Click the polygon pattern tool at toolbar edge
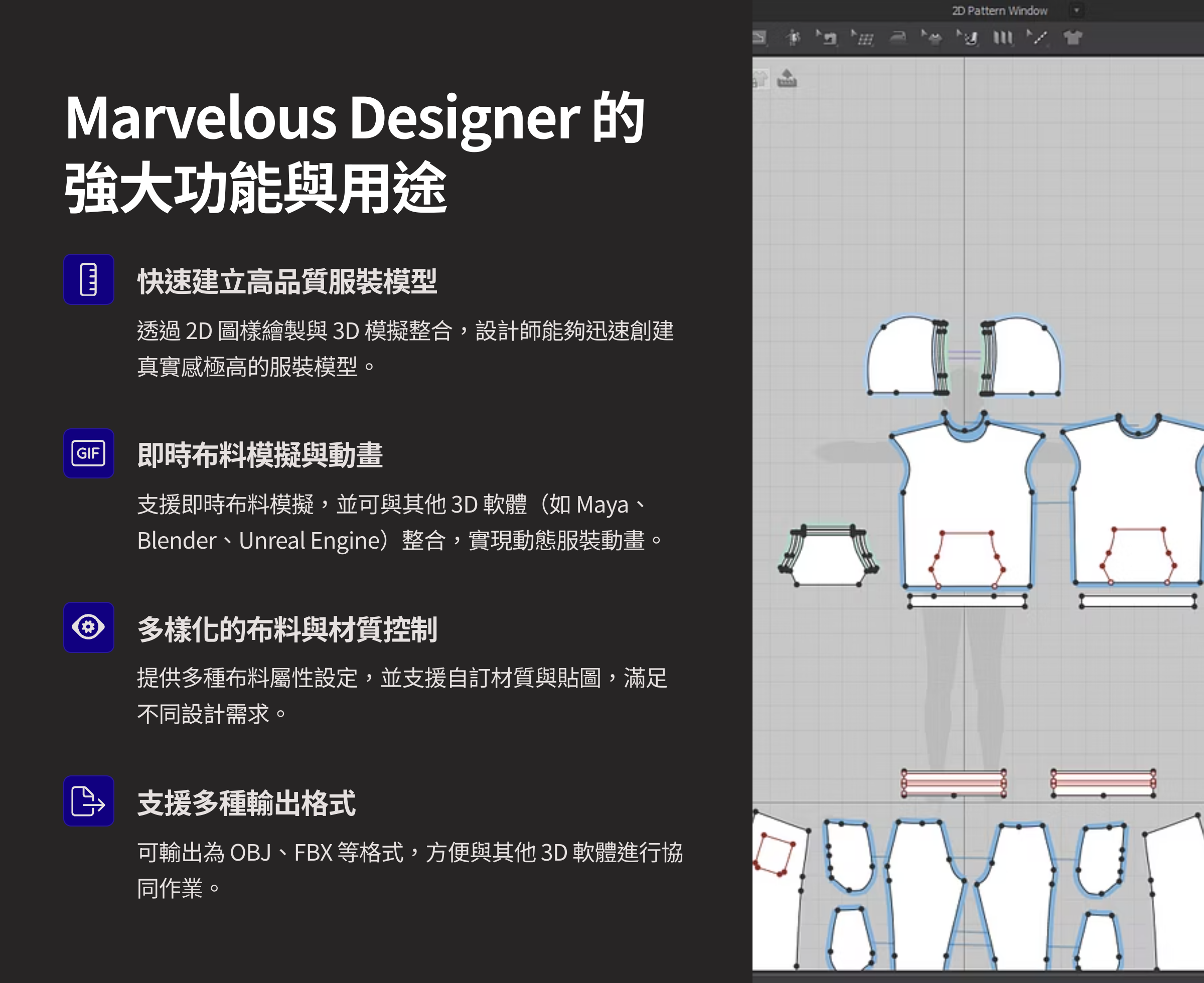 click(760, 38)
